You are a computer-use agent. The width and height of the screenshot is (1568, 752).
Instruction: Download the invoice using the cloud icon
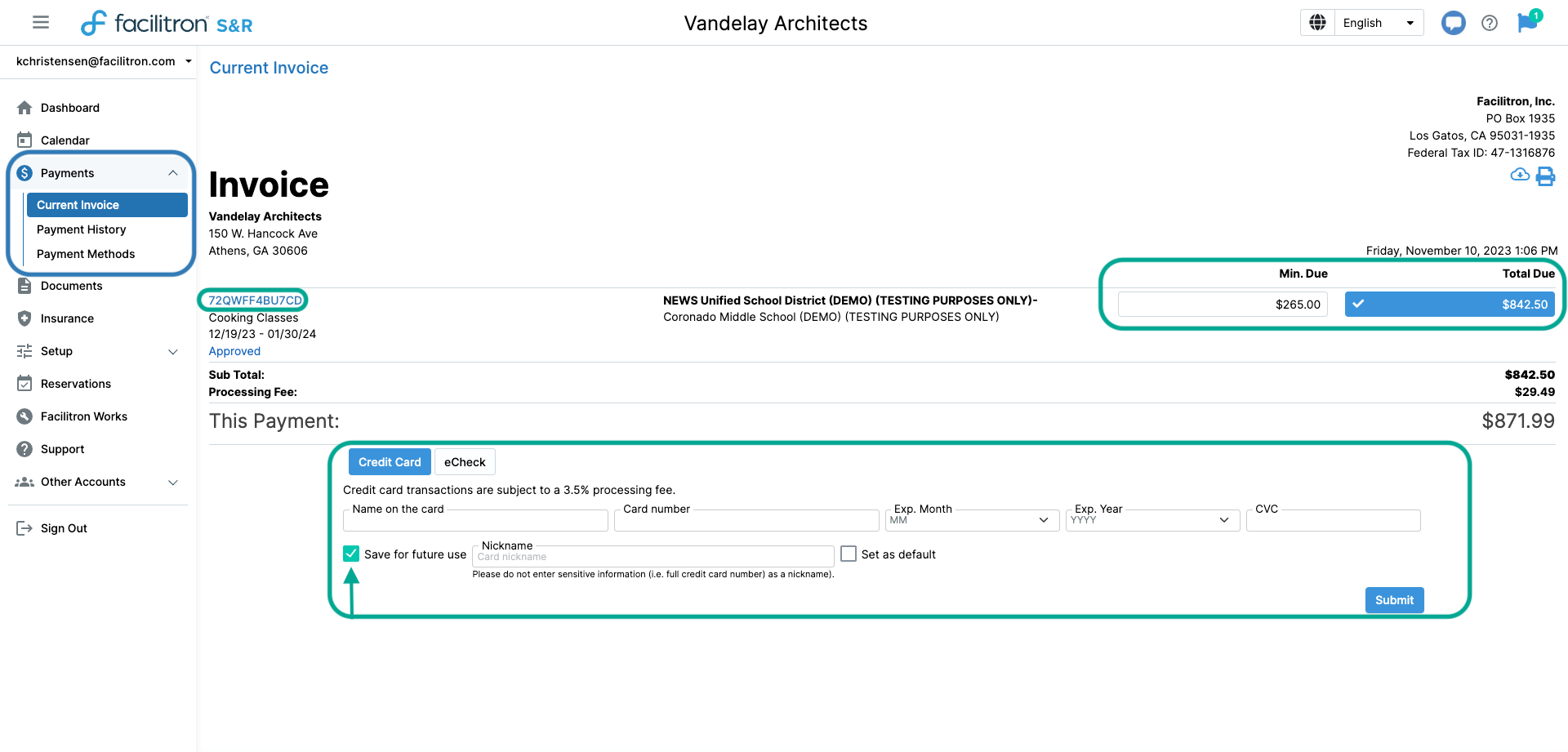point(1520,175)
